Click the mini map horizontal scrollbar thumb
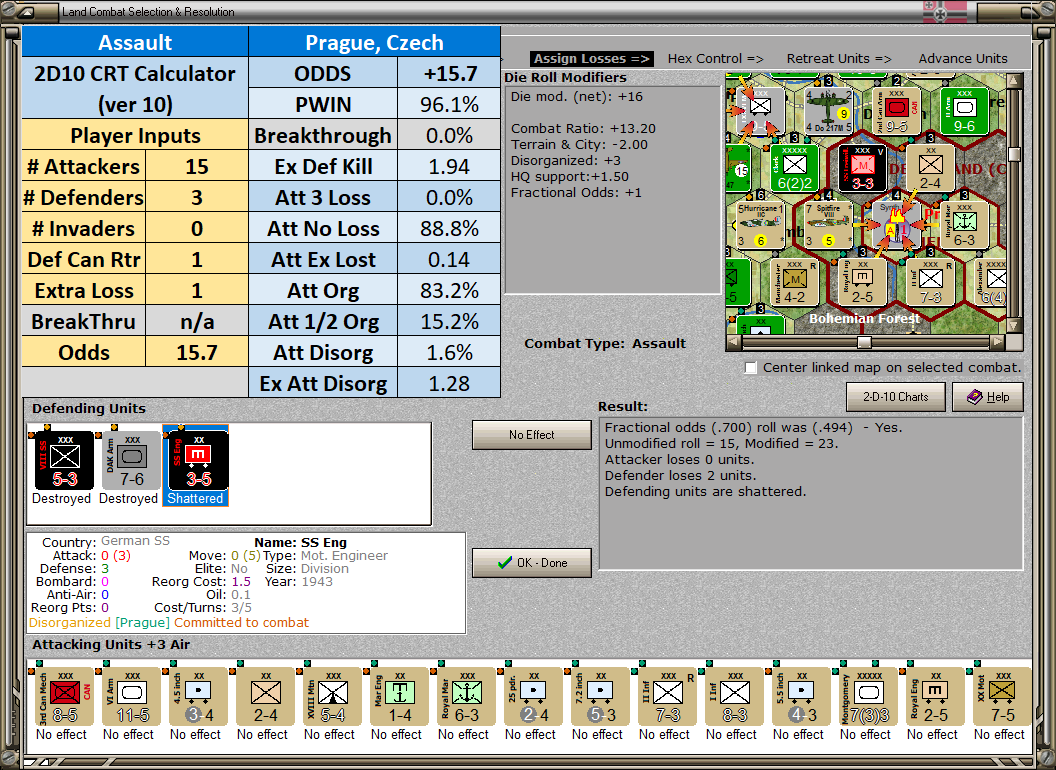This screenshot has width=1056, height=770. click(864, 342)
